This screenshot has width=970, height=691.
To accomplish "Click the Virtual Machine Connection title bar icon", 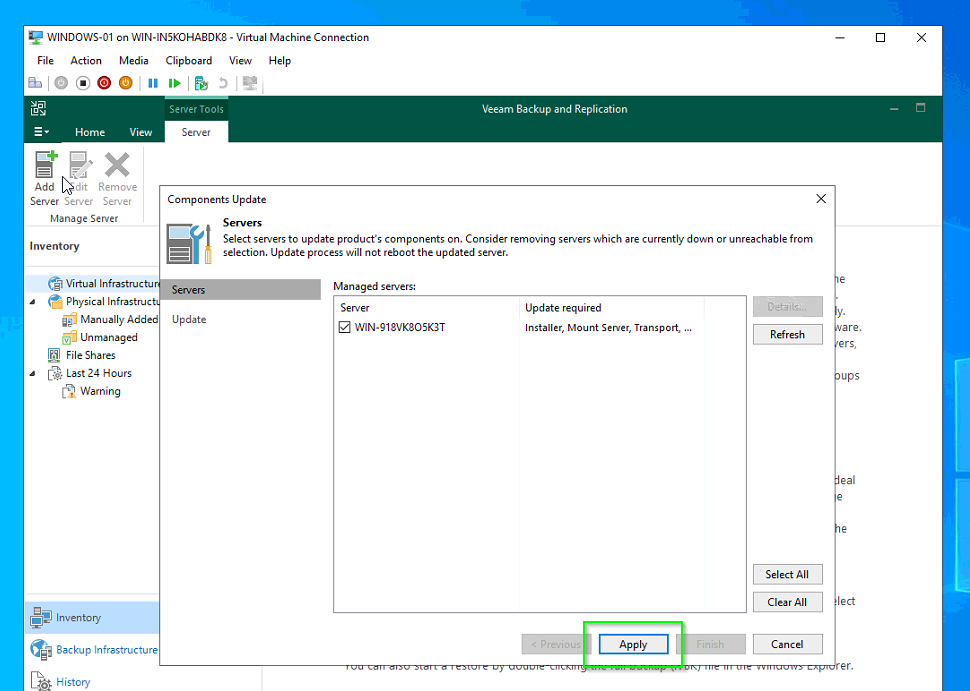I will (x=36, y=37).
